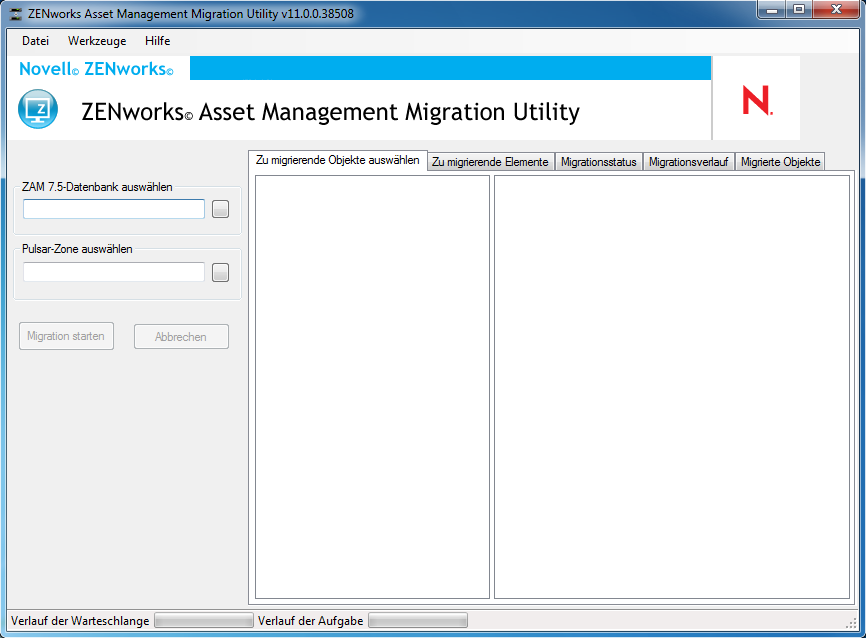Select 'Zu migrierende Objekte auswählen' tab

337,160
